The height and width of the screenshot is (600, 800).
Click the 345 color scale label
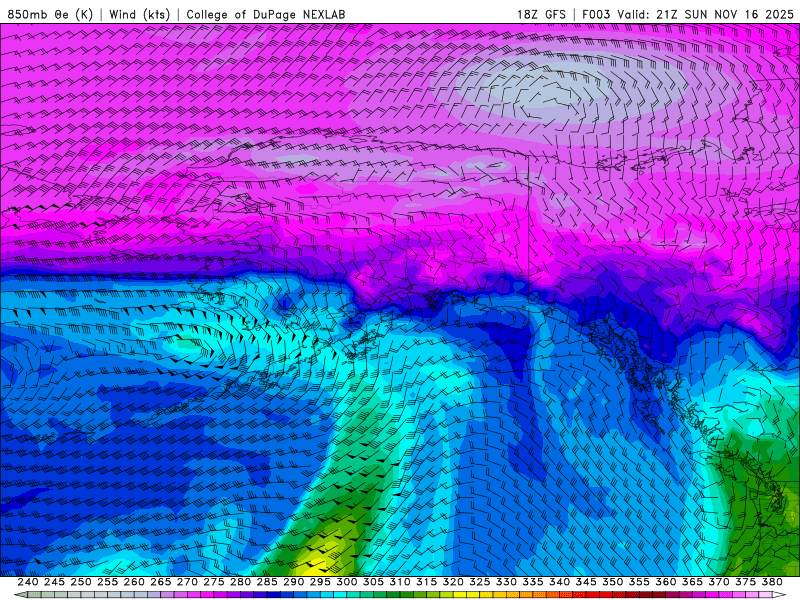coord(586,582)
